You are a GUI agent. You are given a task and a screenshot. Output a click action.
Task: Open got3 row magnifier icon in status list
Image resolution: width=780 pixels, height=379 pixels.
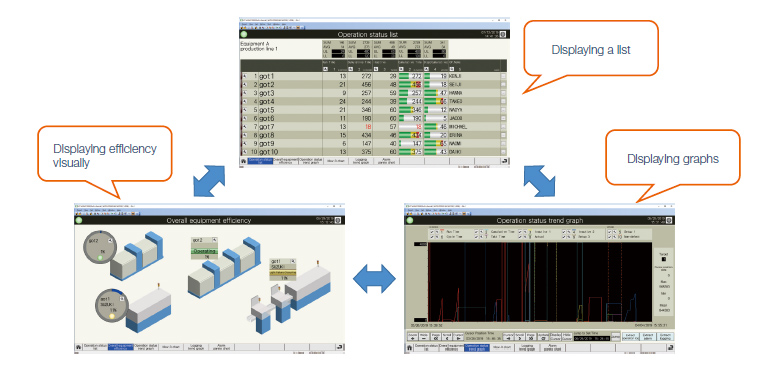[x=245, y=93]
